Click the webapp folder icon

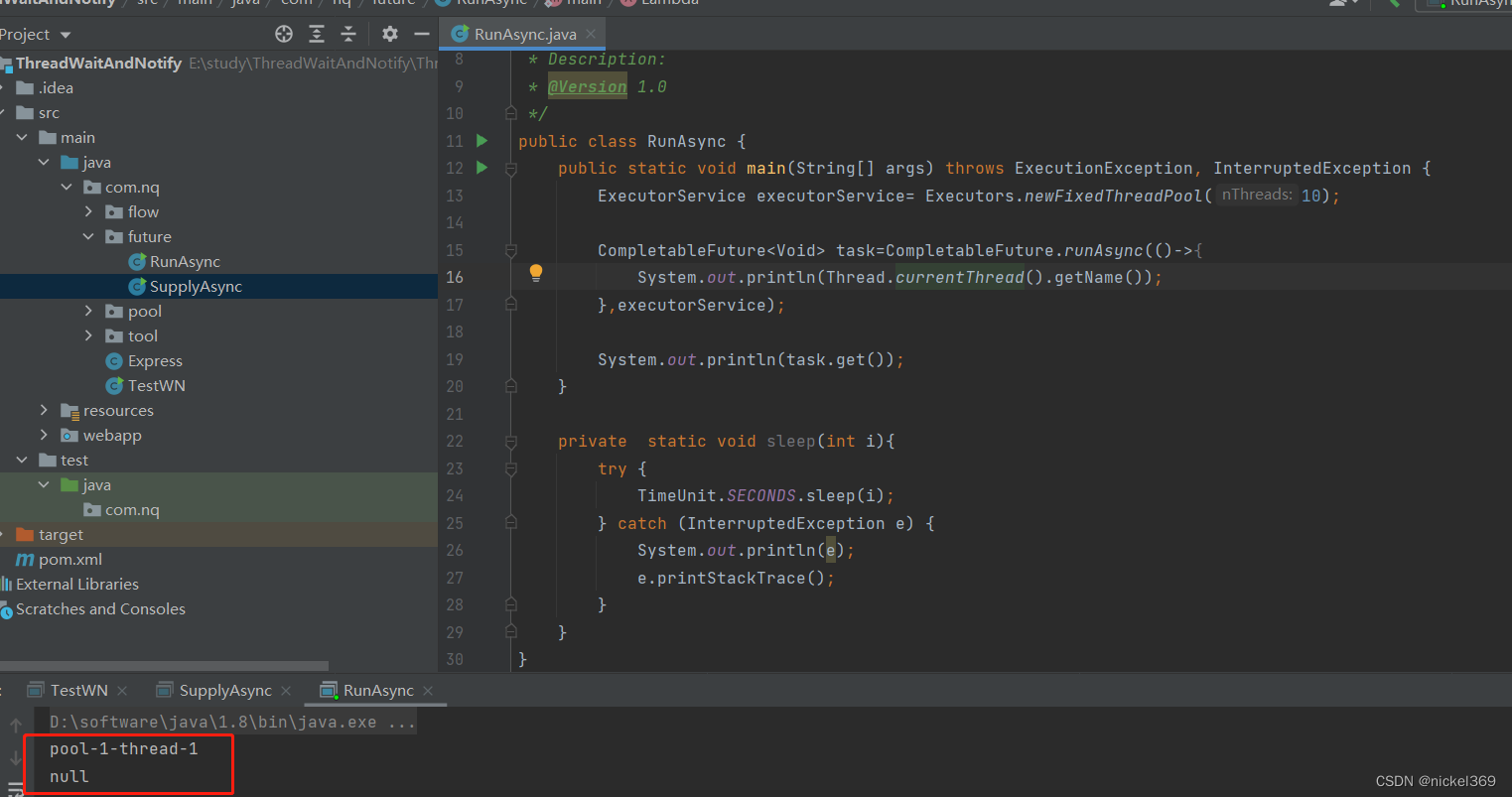(69, 435)
